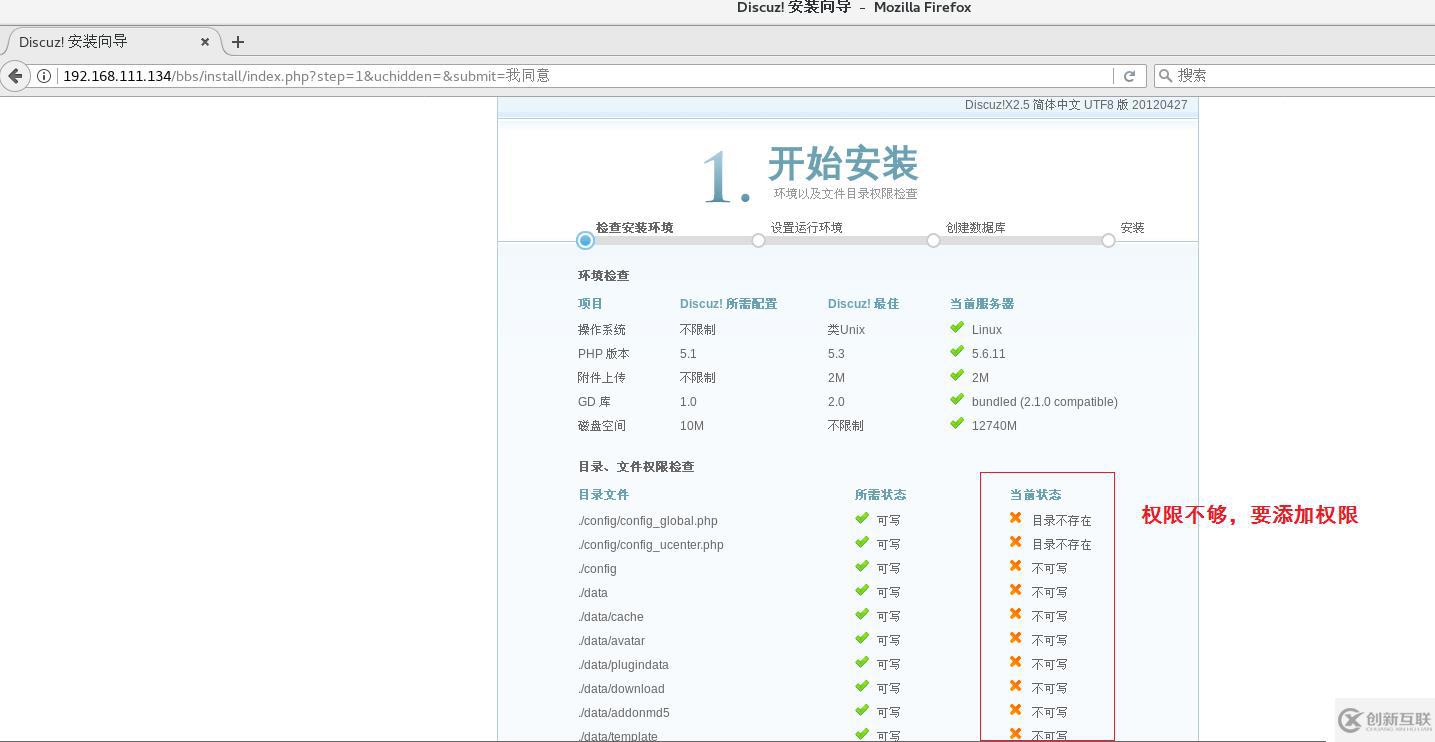1435x742 pixels.
Task: Click the search magnifier icon
Action: tap(1165, 75)
